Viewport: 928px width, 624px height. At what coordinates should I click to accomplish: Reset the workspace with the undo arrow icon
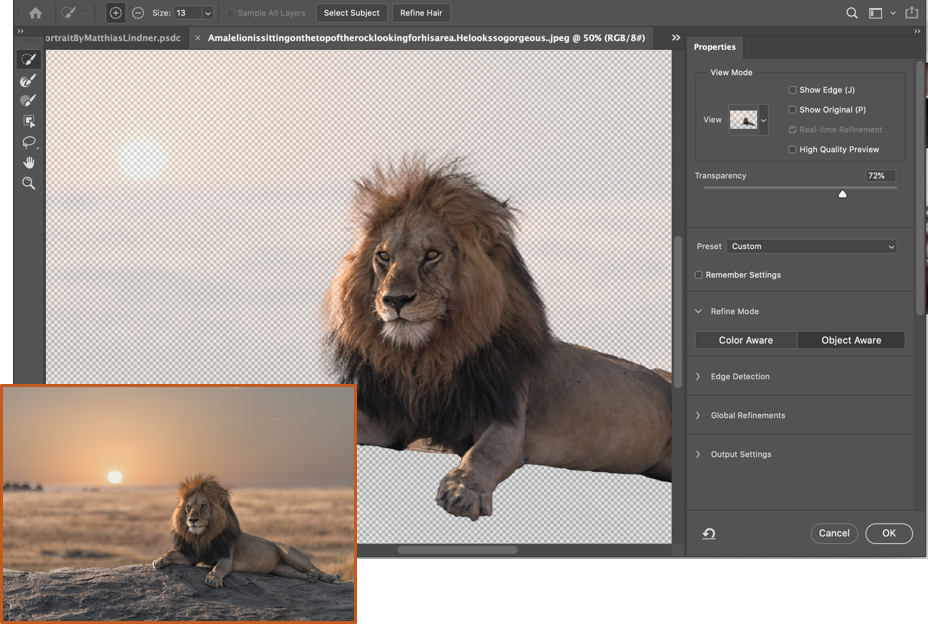pos(709,534)
